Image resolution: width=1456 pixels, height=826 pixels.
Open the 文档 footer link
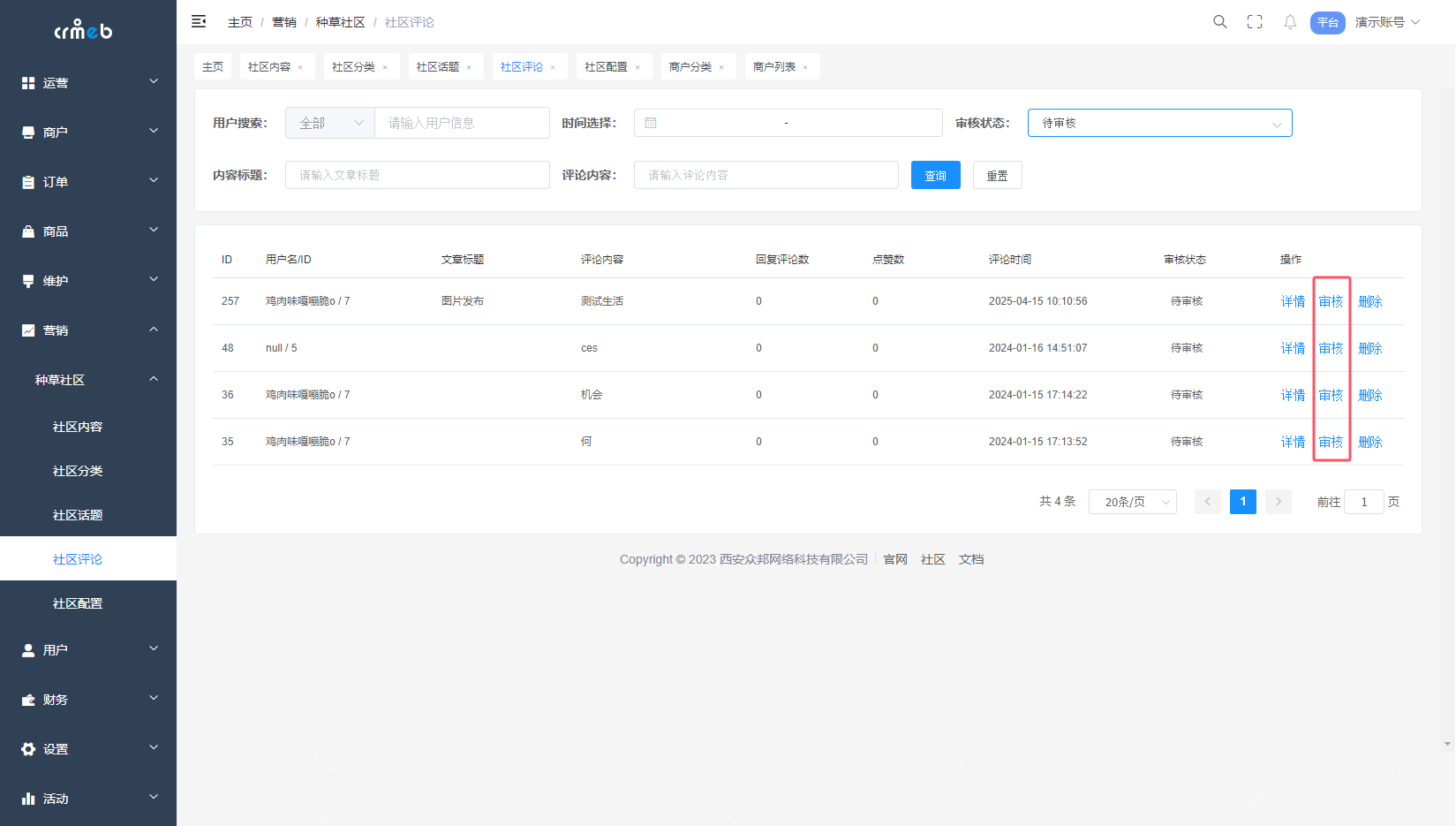coord(971,559)
